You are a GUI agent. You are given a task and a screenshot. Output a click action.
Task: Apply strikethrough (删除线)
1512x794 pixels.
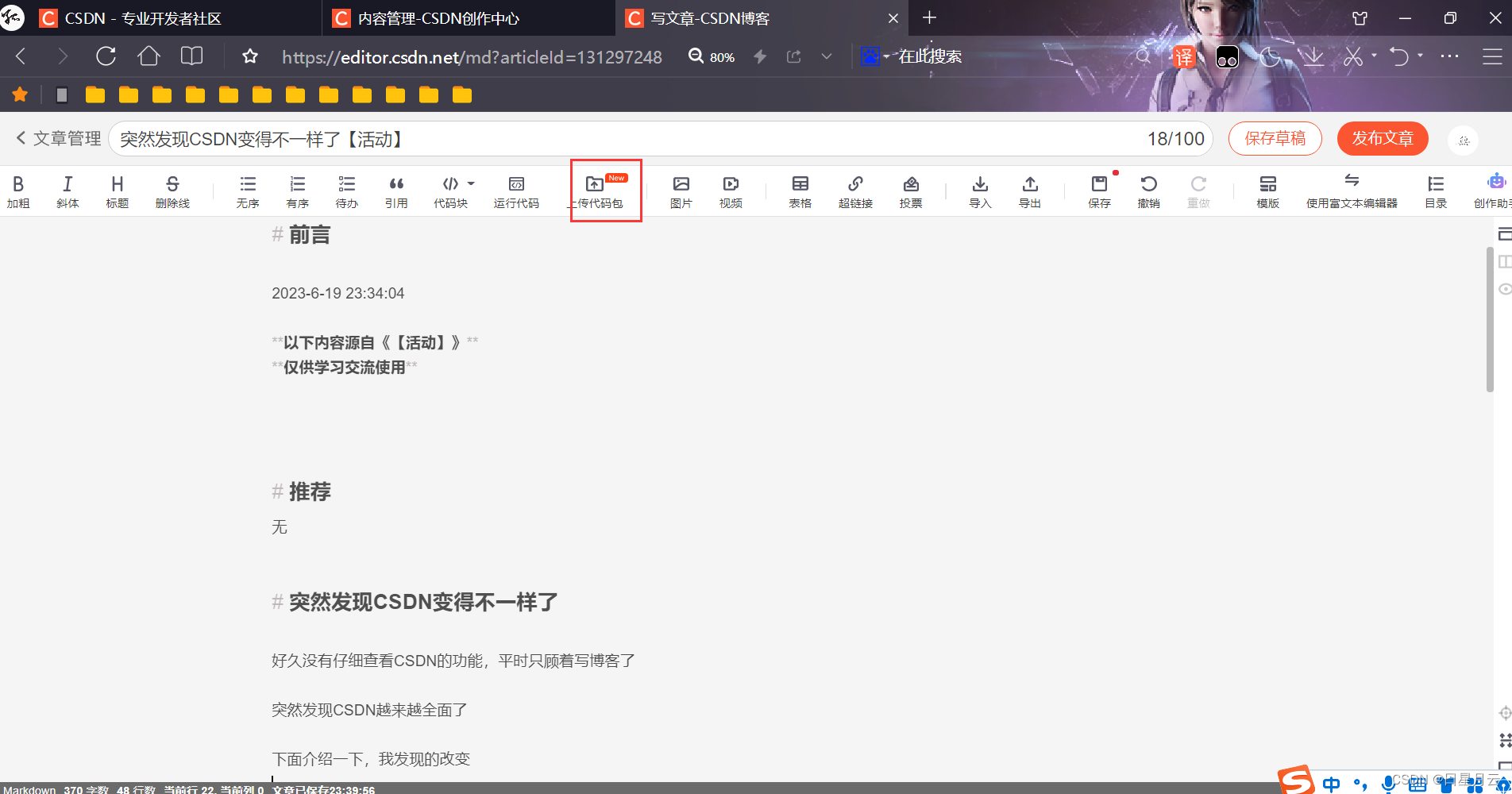coord(172,192)
